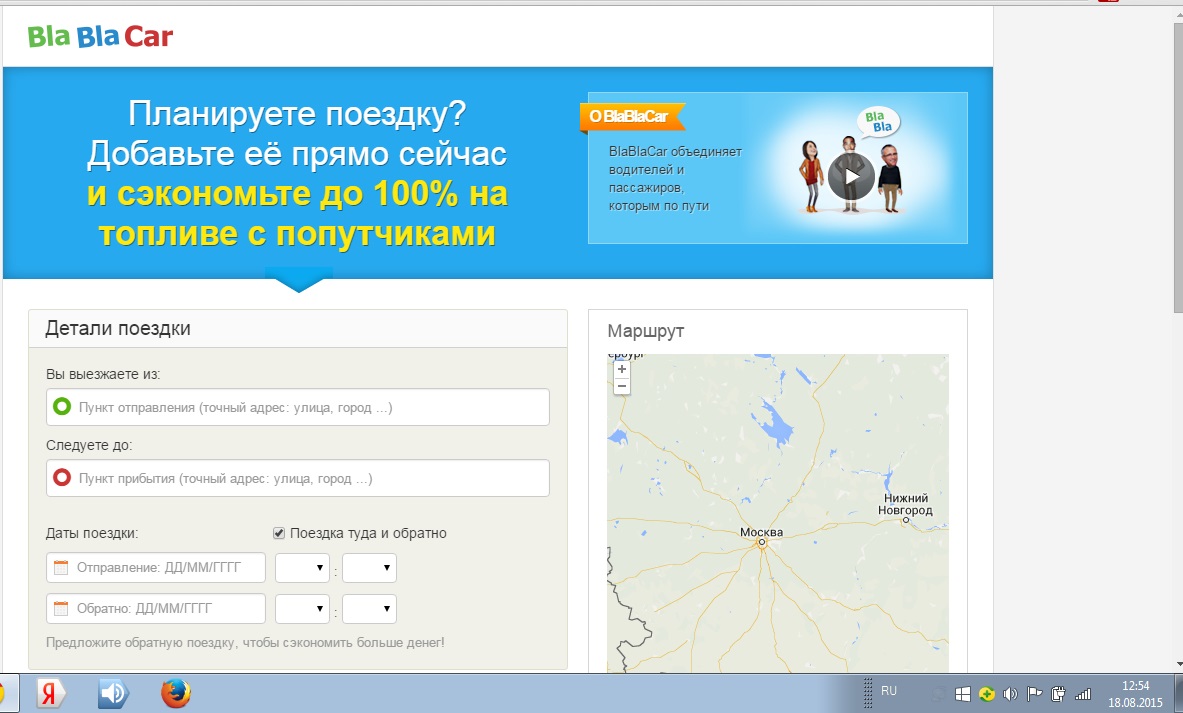This screenshot has width=1183, height=713.
Task: Click the green departure point marker icon
Action: (62, 407)
